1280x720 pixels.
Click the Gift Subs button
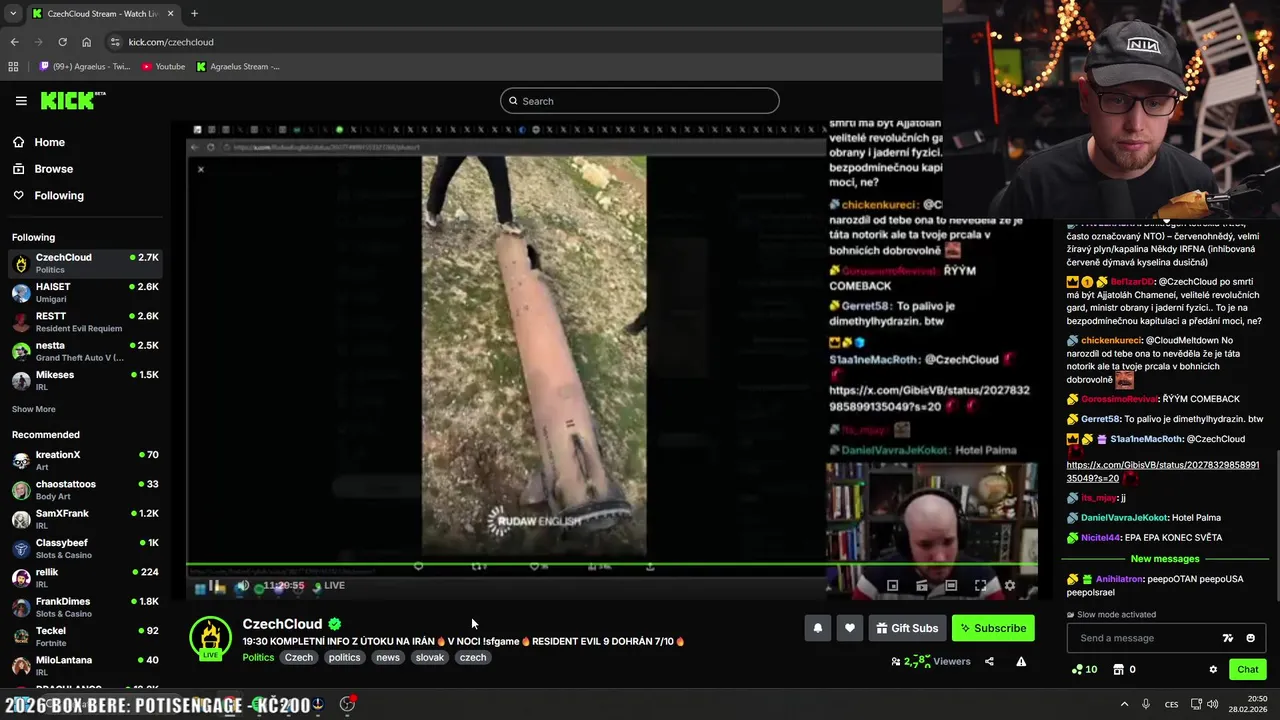pyautogui.click(x=907, y=628)
